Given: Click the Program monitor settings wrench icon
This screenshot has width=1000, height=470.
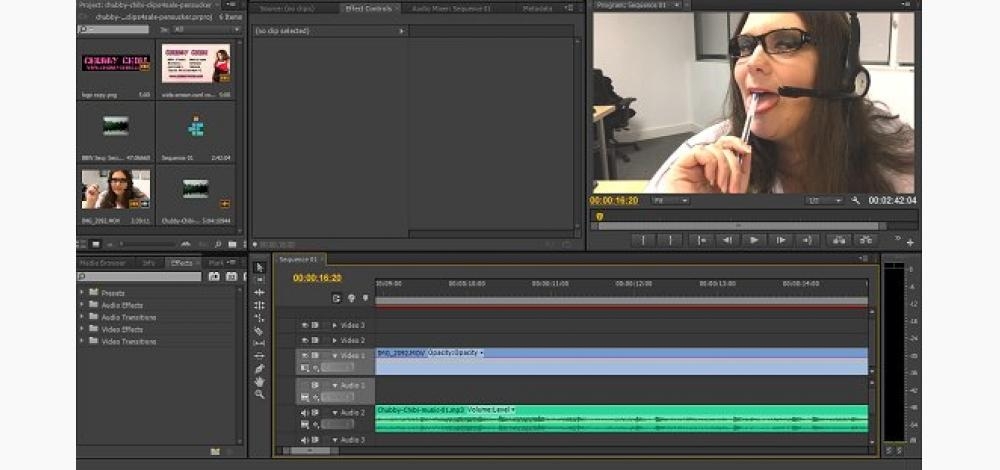Looking at the screenshot, I should (856, 200).
